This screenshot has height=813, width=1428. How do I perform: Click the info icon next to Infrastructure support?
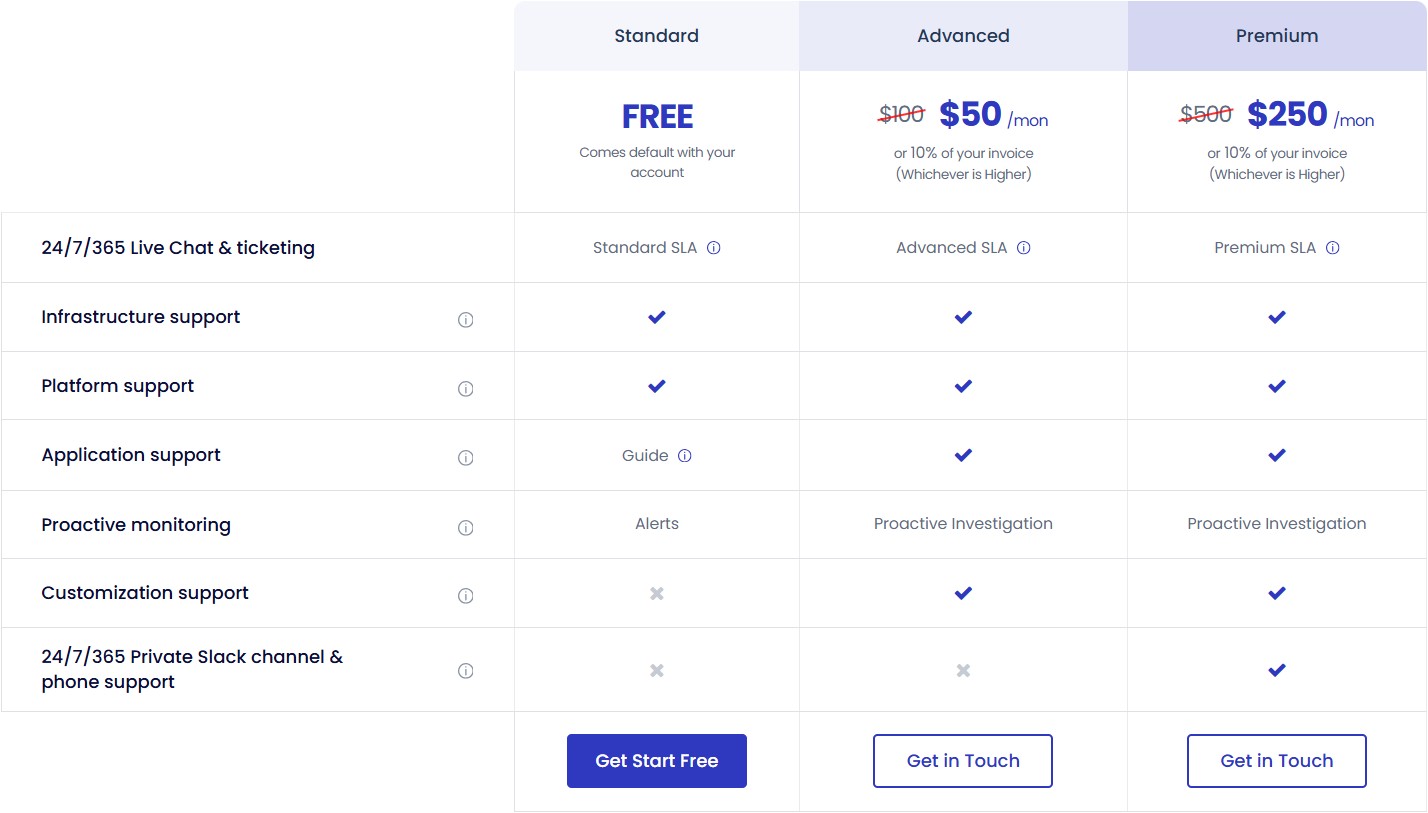tap(465, 318)
